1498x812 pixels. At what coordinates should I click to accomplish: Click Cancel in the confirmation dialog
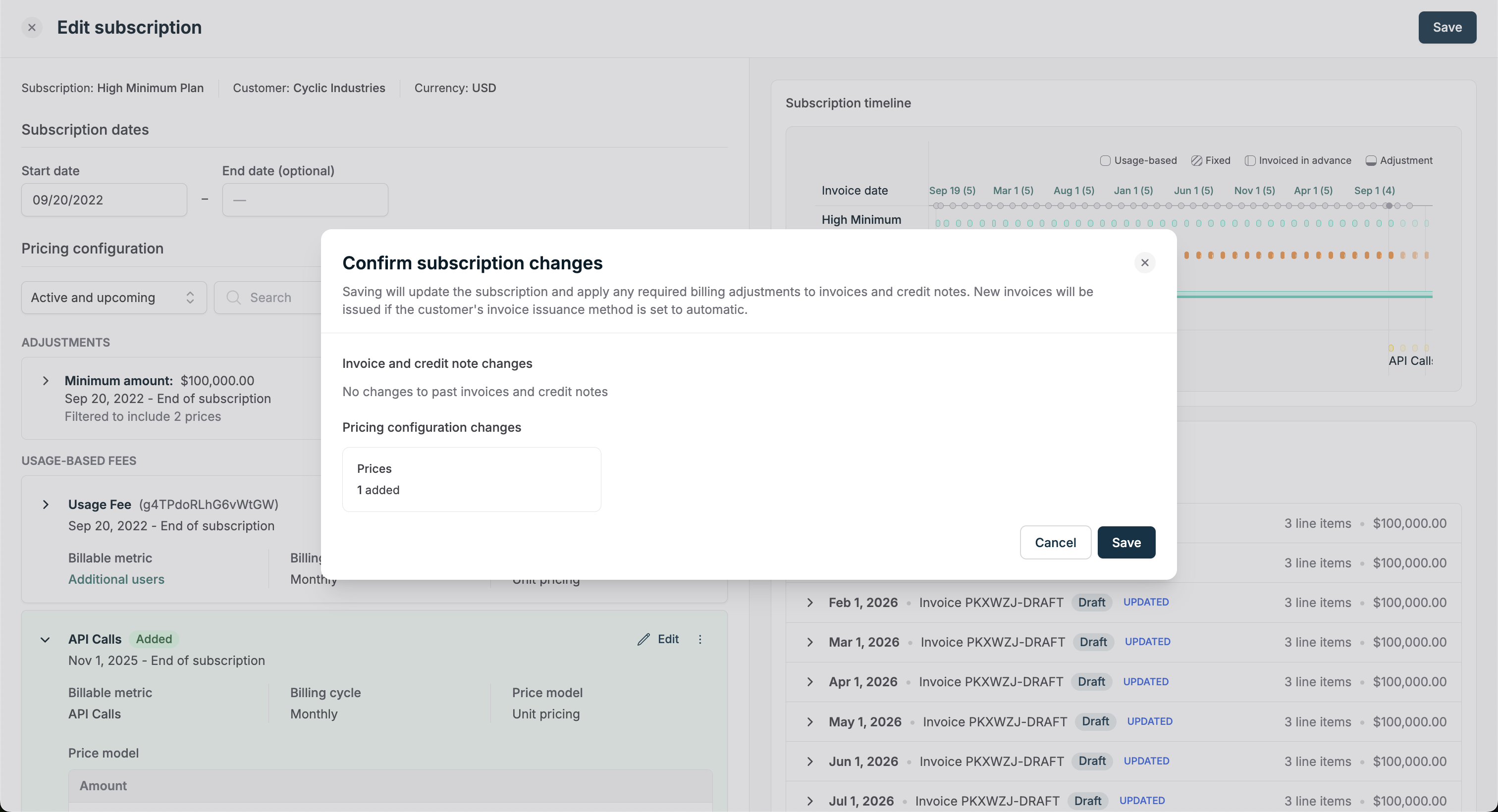point(1055,542)
